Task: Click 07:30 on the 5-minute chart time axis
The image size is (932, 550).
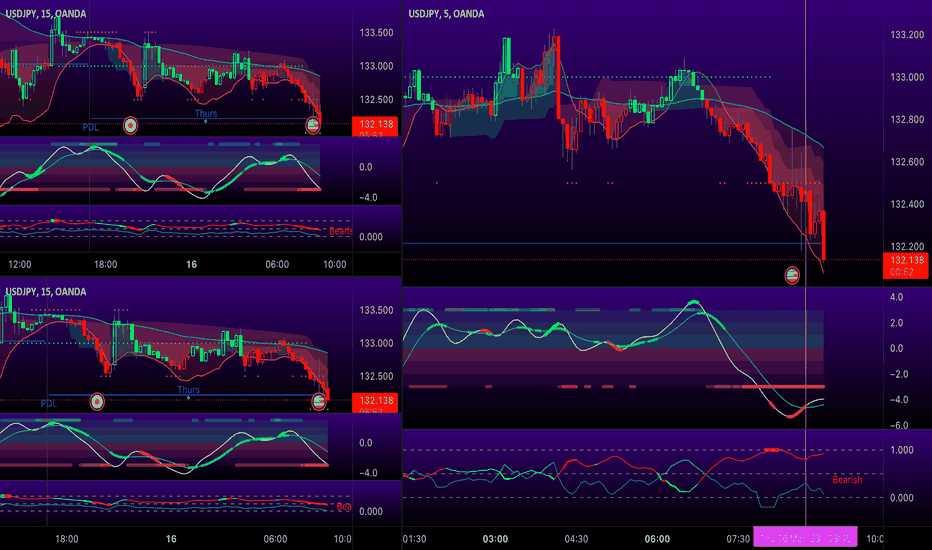Action: (738, 539)
